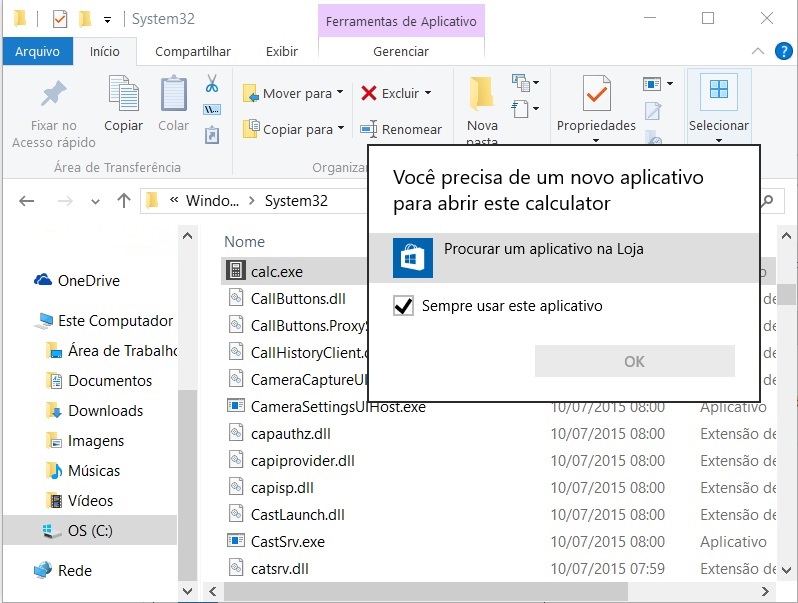Click Properties icon in quick access toolbar

click(x=60, y=19)
